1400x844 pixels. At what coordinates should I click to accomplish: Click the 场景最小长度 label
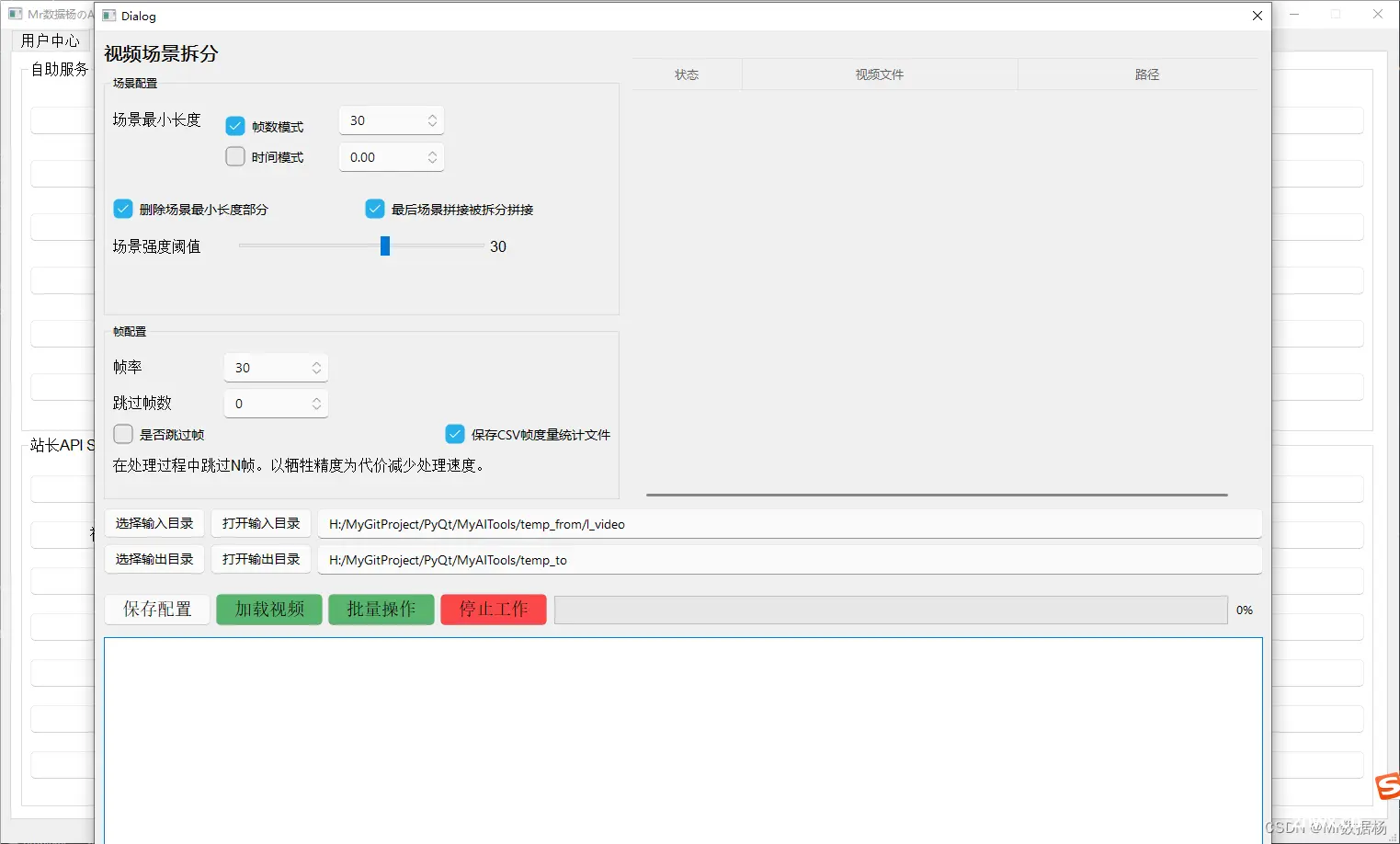(x=156, y=120)
